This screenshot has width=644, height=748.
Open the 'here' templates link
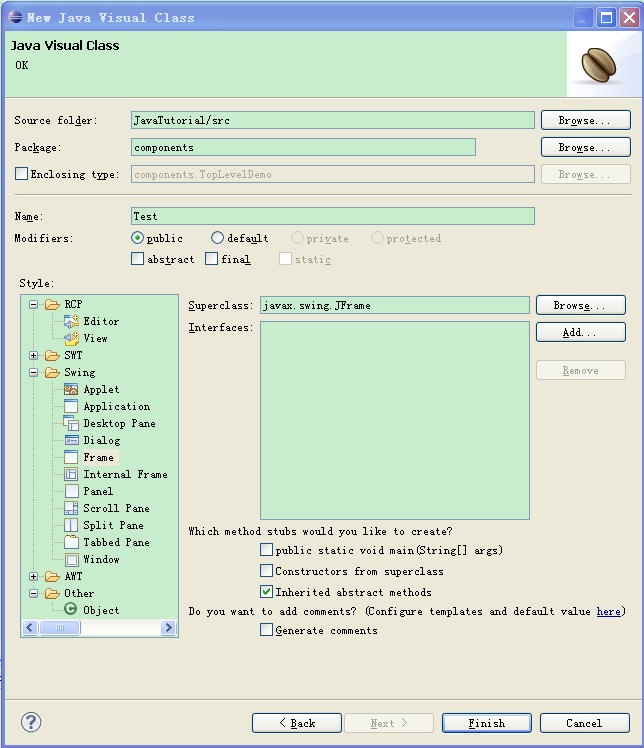[609, 612]
